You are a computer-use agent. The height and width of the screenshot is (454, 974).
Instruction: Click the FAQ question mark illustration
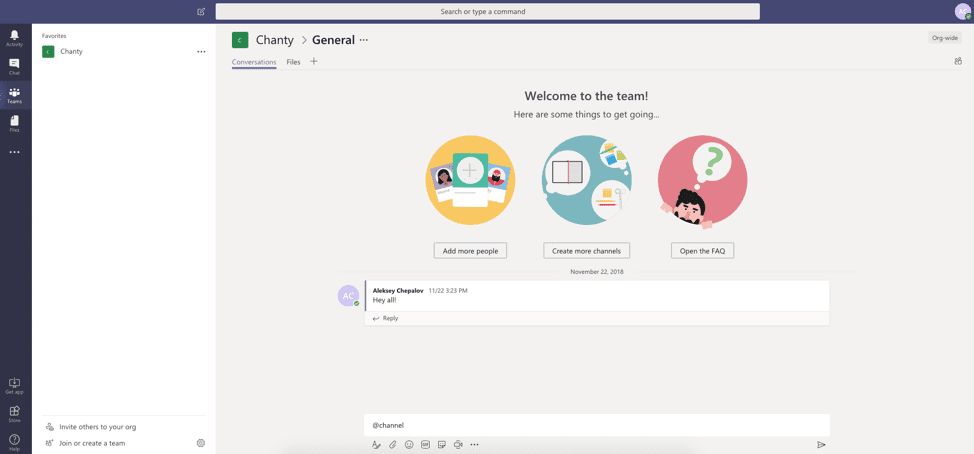[703, 180]
